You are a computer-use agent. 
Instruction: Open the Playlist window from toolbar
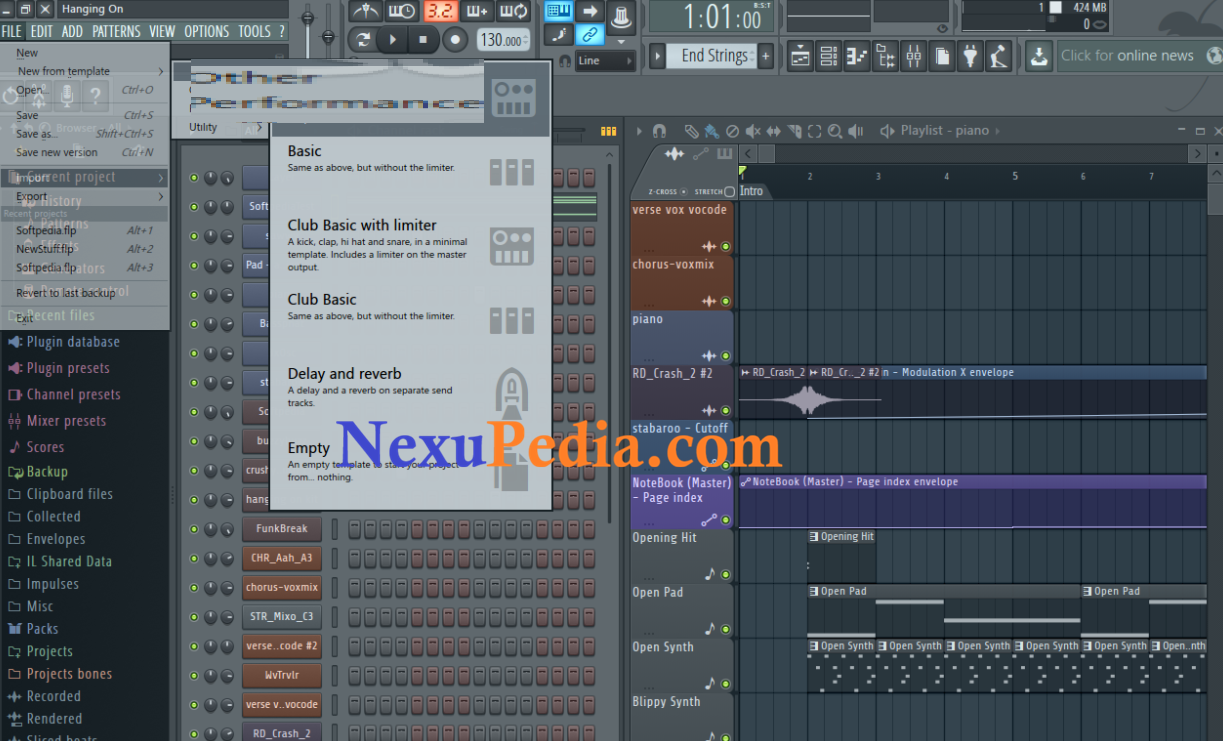tap(800, 56)
